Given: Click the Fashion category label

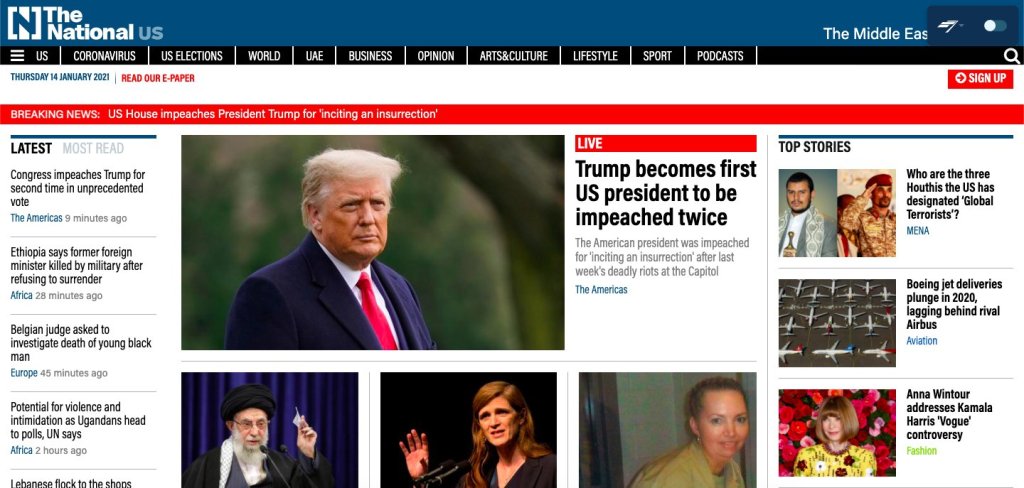Looking at the screenshot, I should (x=921, y=451).
